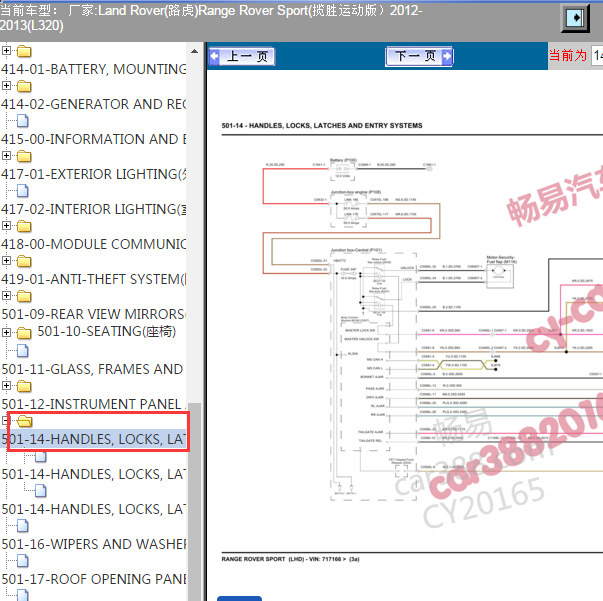603x601 pixels.
Task: Click footer text RANGE ROVER SPORT (LHD) VIN
Action: tap(290, 559)
